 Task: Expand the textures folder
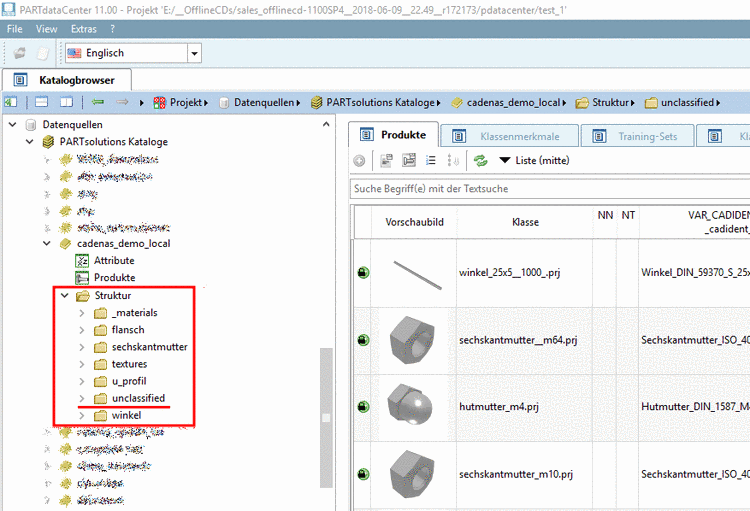coord(82,364)
